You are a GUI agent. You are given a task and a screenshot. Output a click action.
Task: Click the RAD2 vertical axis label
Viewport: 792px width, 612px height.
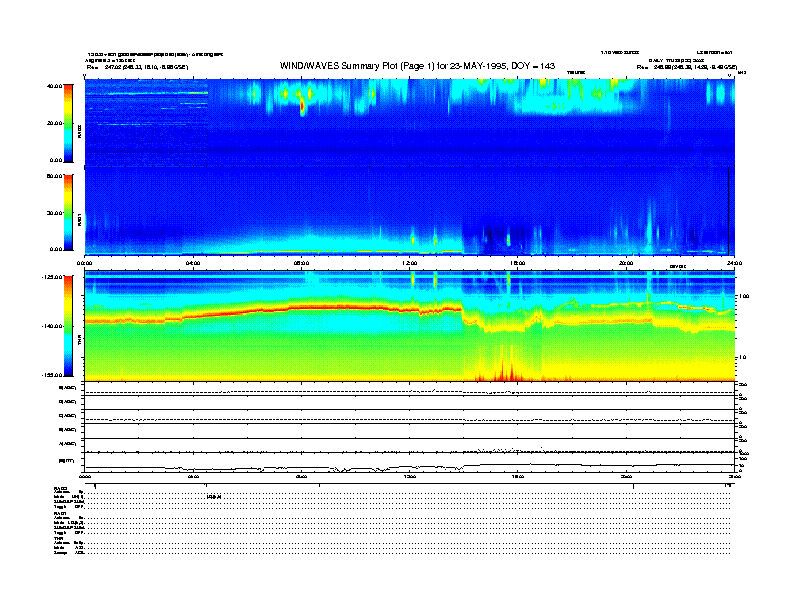click(80, 131)
